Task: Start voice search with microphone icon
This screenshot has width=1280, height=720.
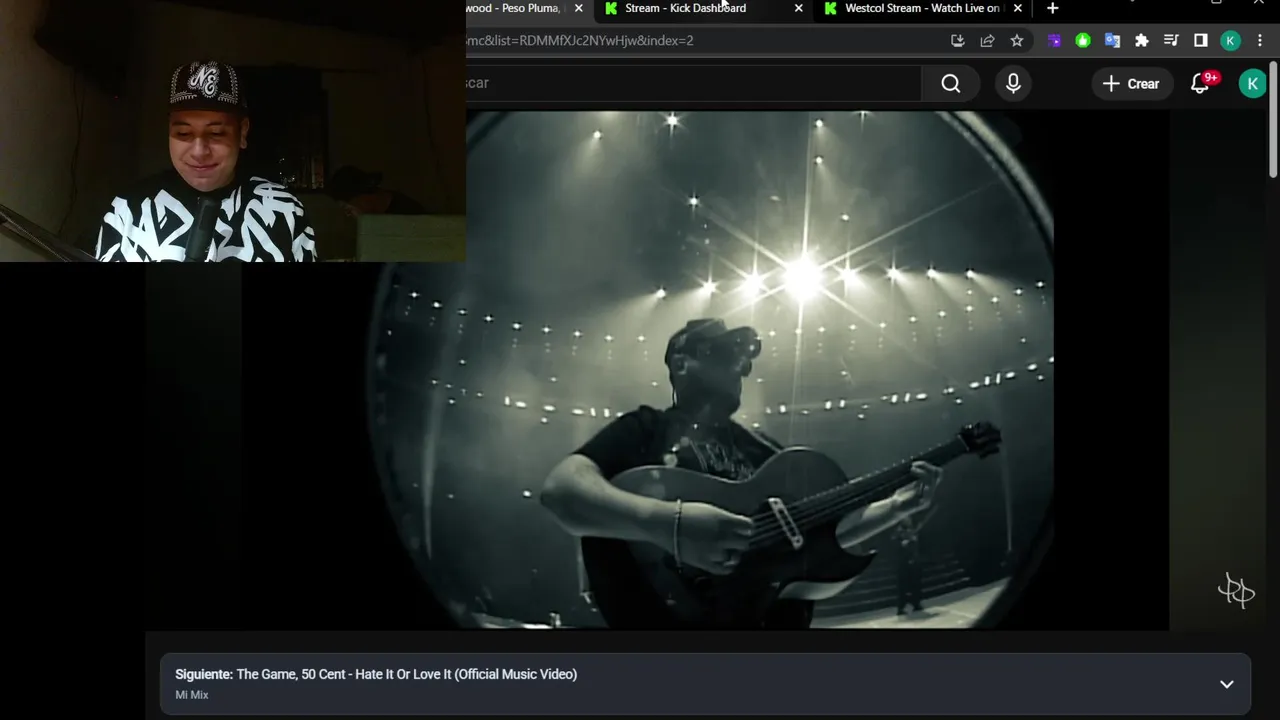Action: pyautogui.click(x=1013, y=84)
